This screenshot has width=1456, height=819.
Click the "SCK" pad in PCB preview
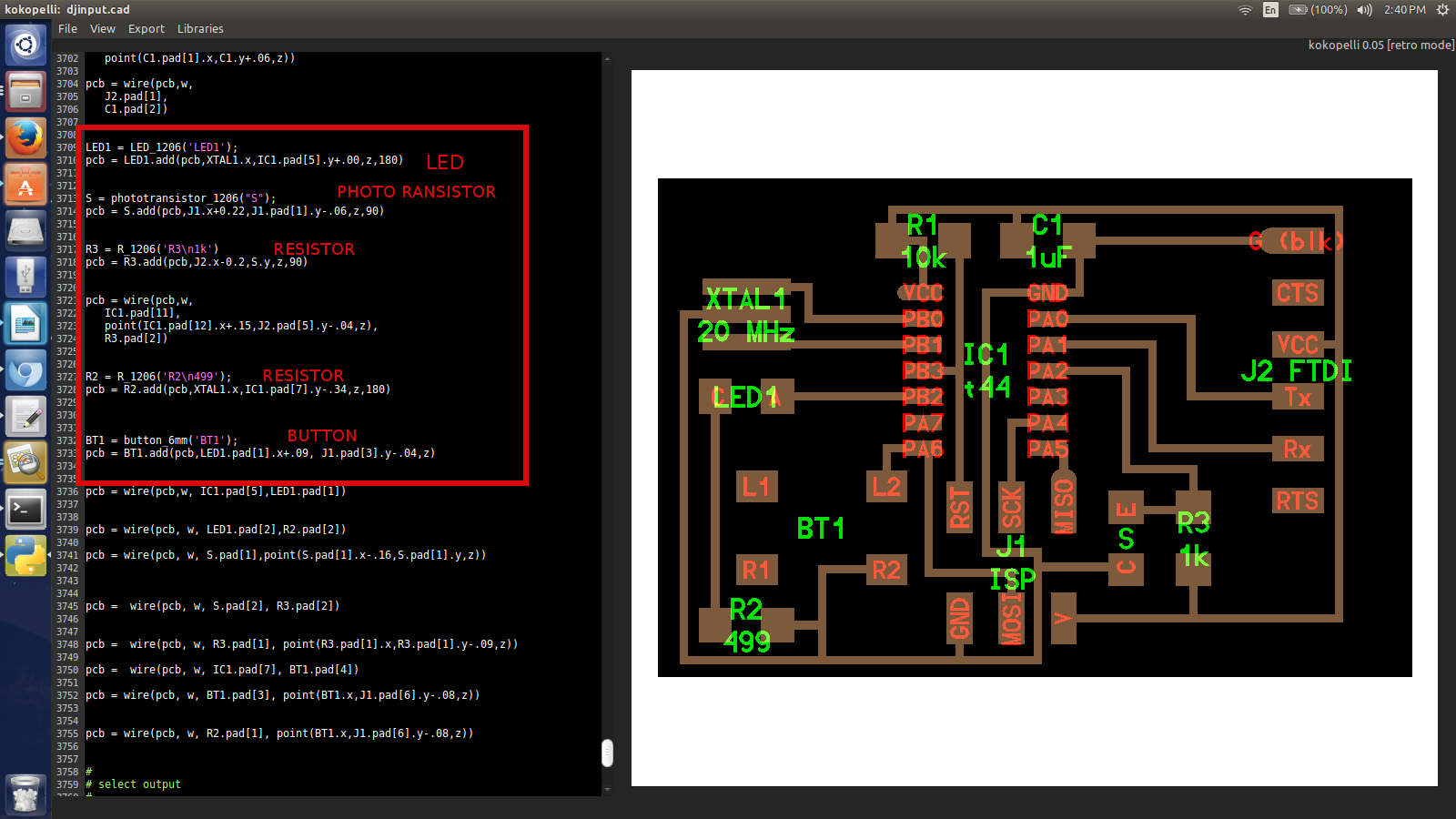[1011, 507]
